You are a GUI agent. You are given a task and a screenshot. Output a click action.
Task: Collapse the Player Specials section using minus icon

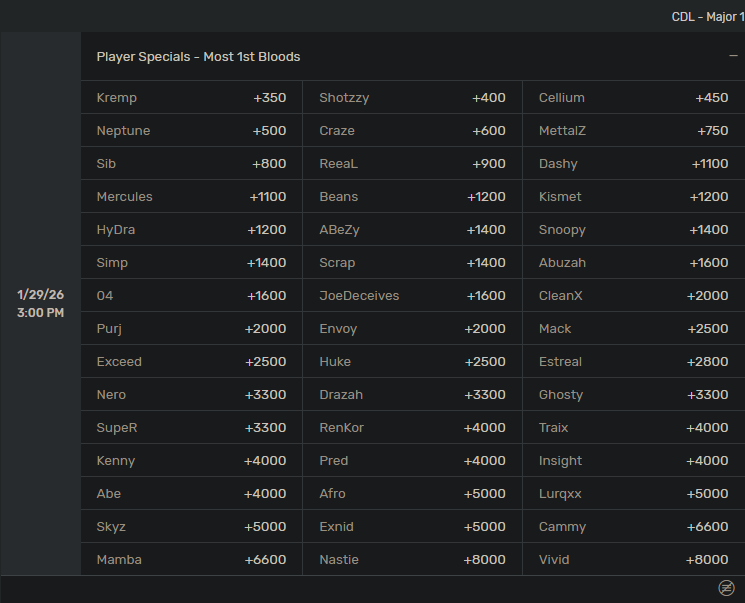(733, 57)
